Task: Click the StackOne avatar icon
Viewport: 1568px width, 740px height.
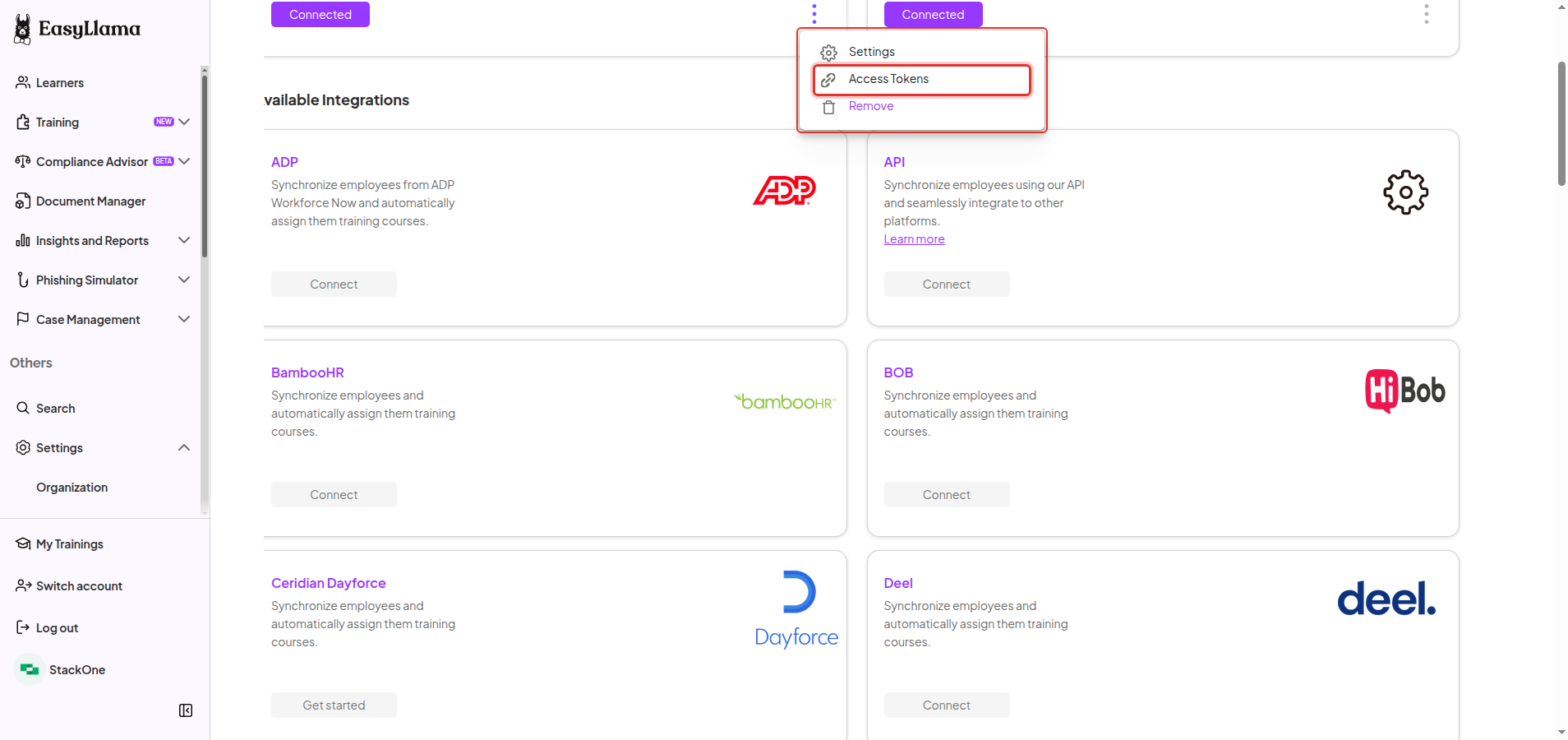Action: (x=30, y=669)
